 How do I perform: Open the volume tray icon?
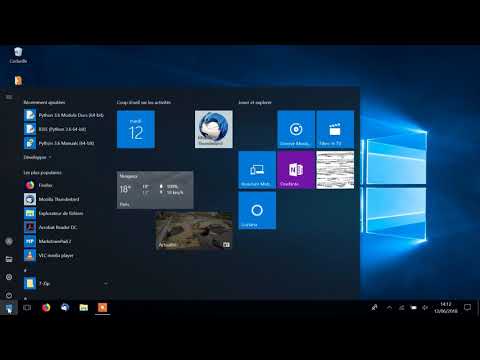(x=425, y=308)
